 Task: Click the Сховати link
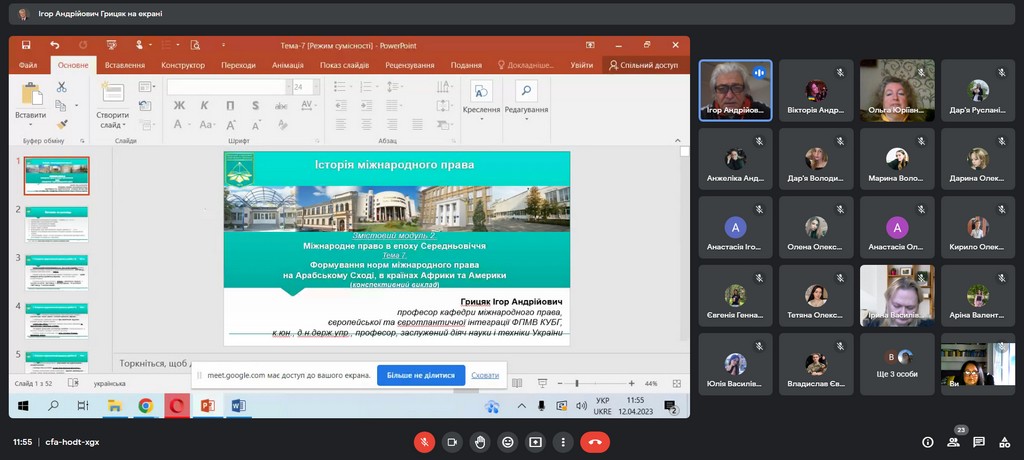point(485,376)
